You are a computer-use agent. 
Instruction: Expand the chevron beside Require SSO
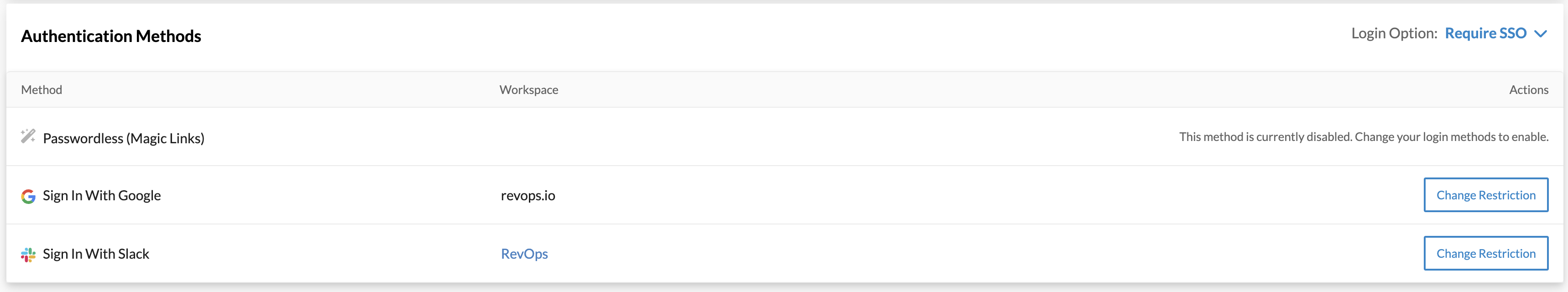pos(1541,34)
